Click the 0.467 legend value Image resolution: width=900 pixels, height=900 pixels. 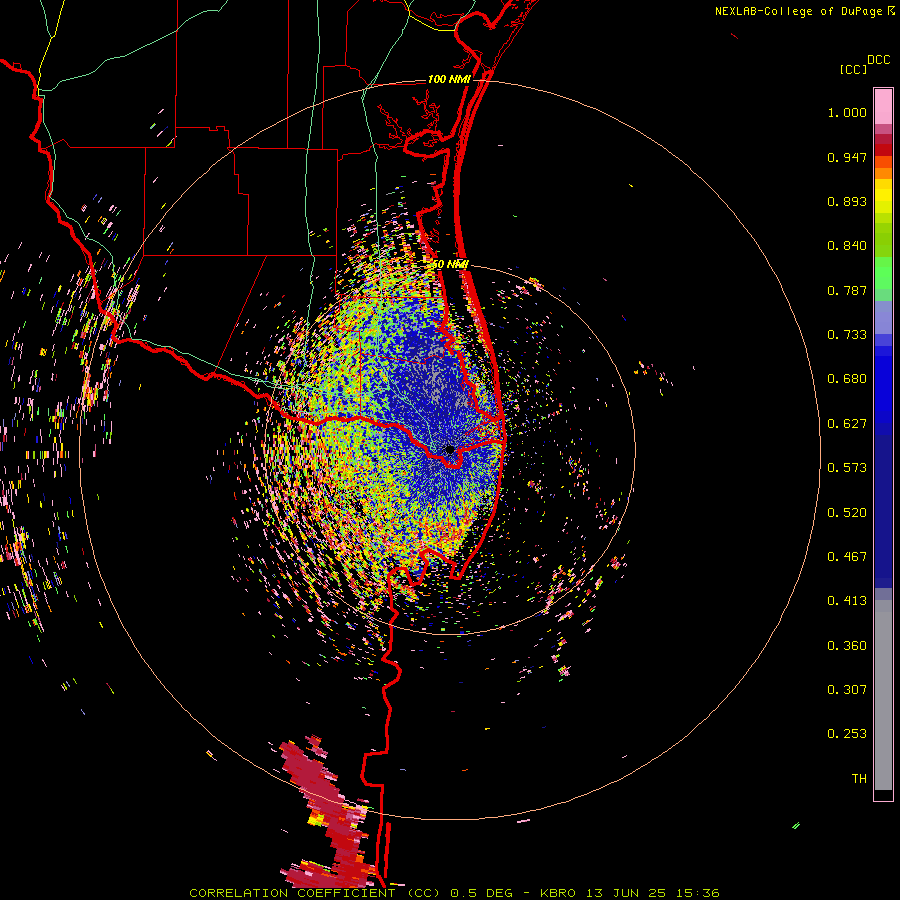pos(847,557)
